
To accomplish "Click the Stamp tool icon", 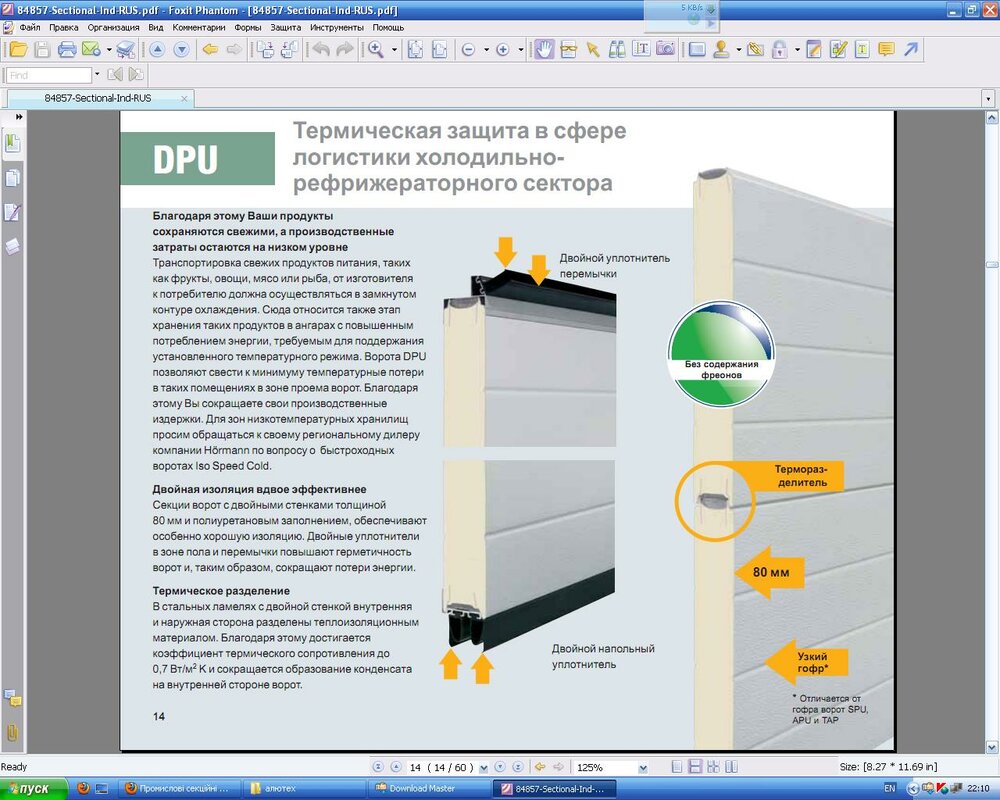I will (721, 49).
